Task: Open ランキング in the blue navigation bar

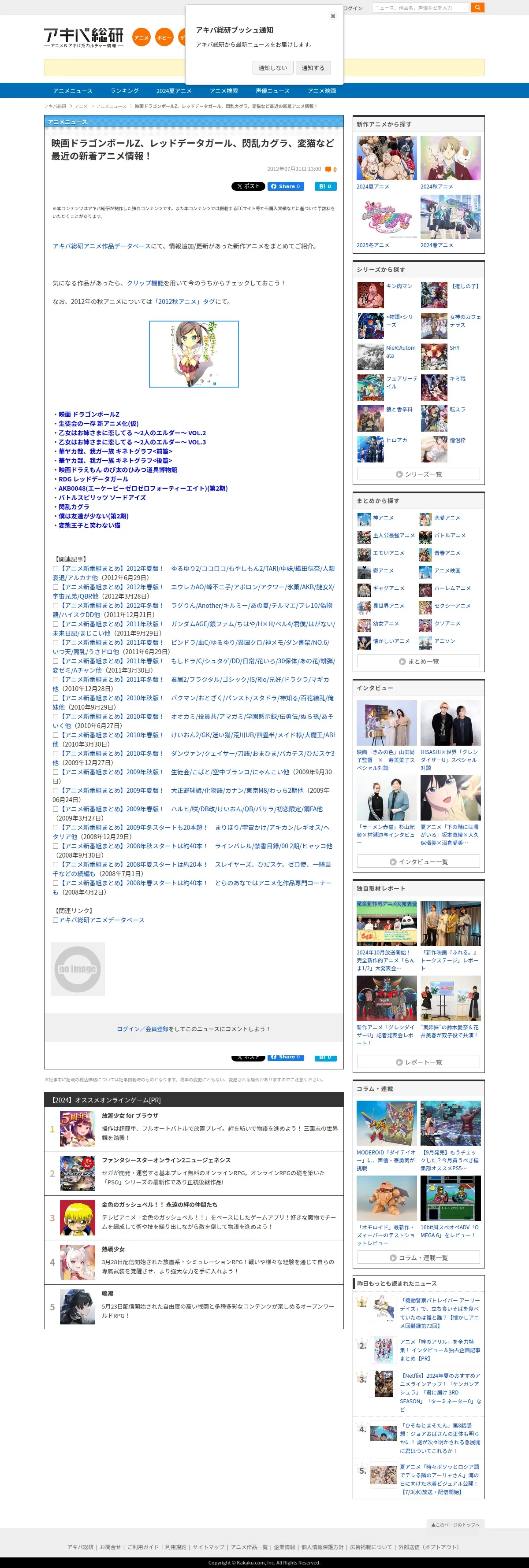Action: (x=124, y=91)
